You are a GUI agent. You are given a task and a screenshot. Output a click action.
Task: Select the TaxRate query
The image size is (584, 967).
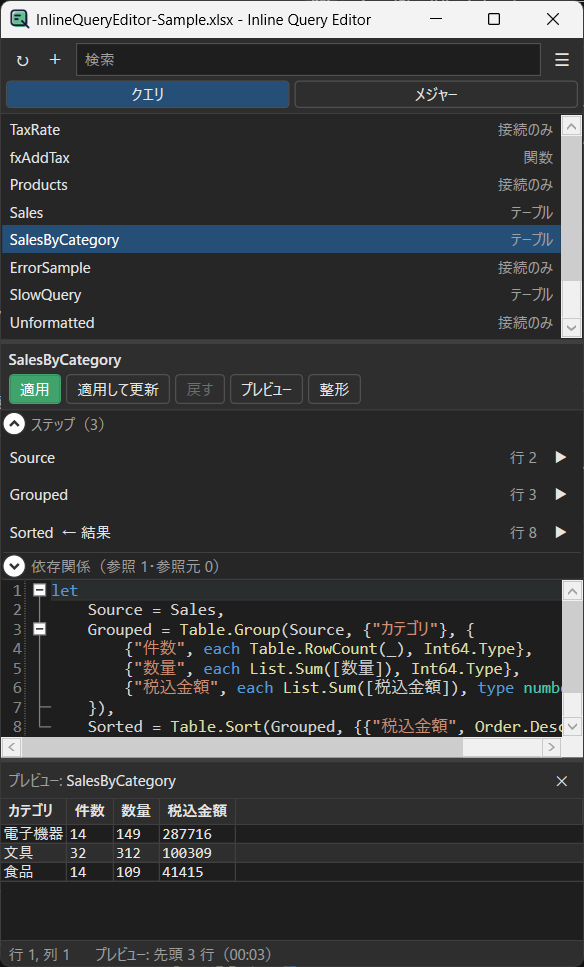281,130
